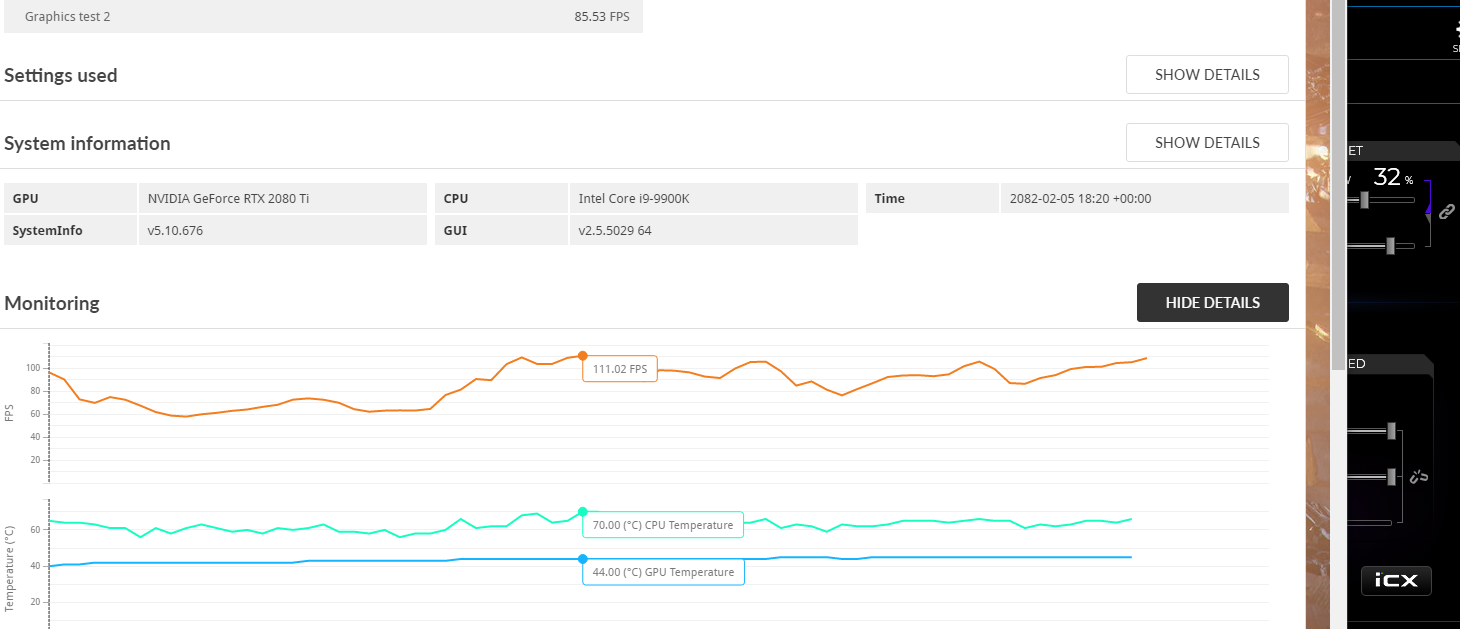The height and width of the screenshot is (629, 1460).
Task: Click the CPU label cell
Action: click(x=501, y=198)
